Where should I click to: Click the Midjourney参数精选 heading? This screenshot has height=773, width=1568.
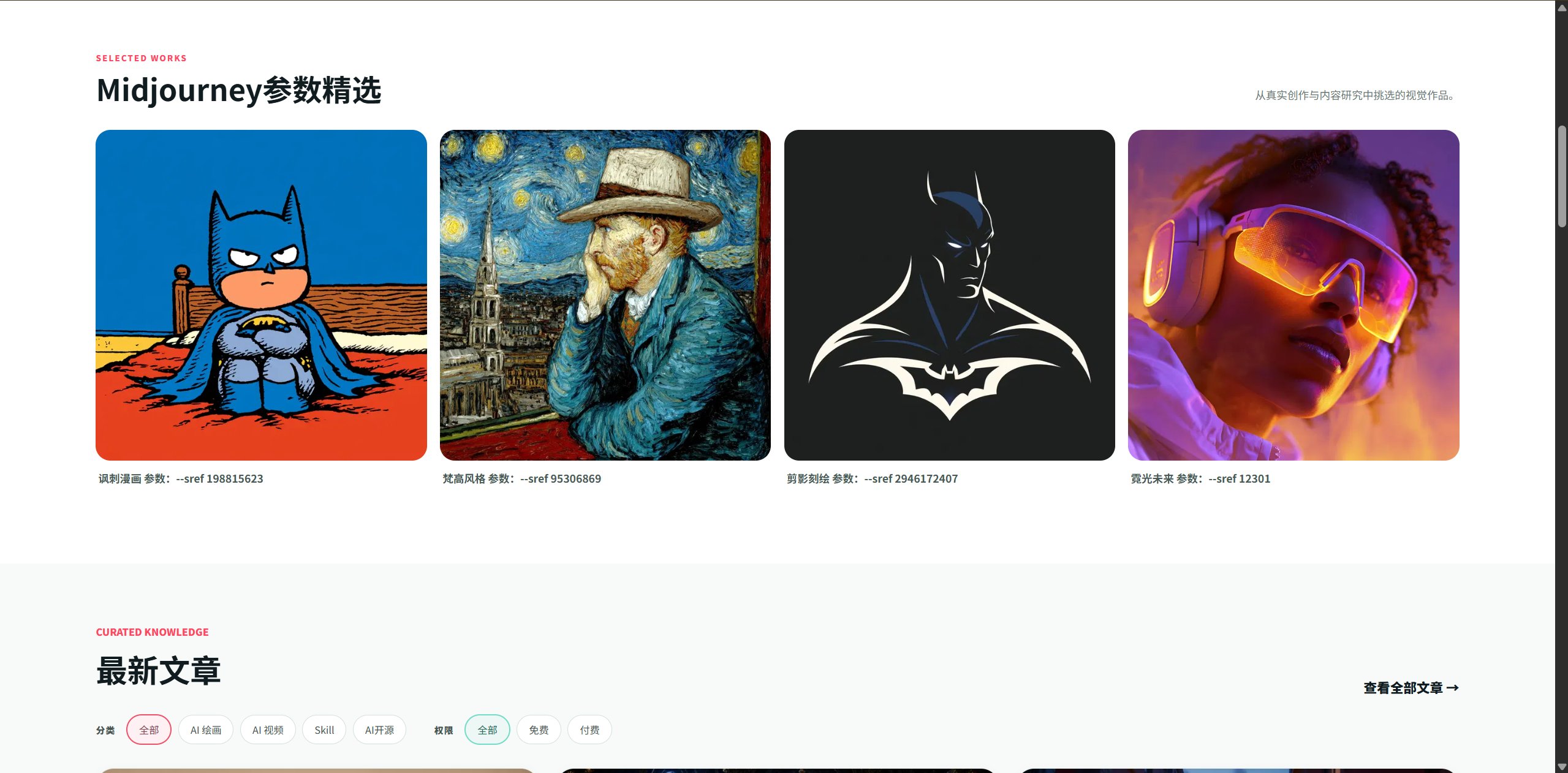click(239, 90)
